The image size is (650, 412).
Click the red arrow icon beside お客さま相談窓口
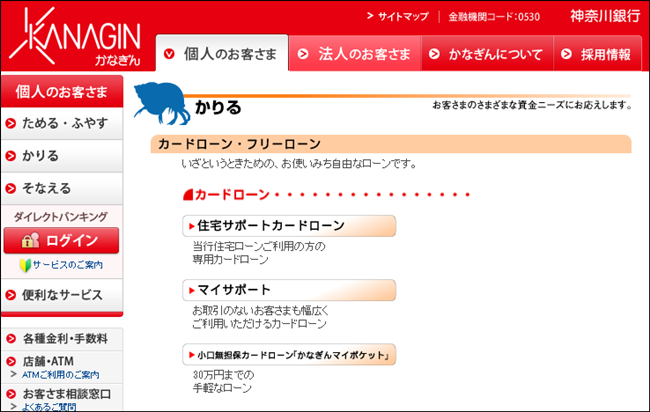tap(11, 394)
